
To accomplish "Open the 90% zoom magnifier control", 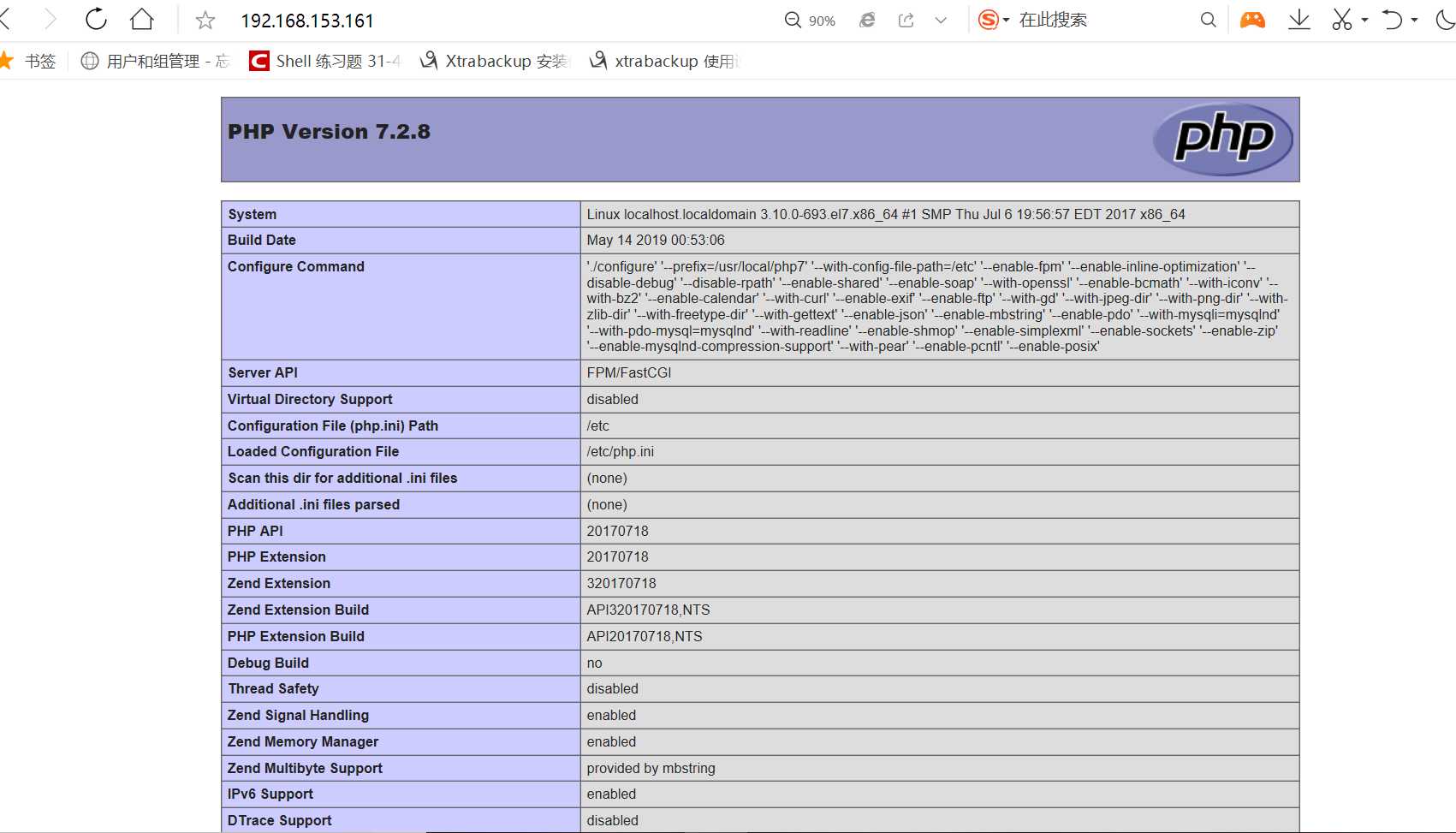I will (x=810, y=20).
